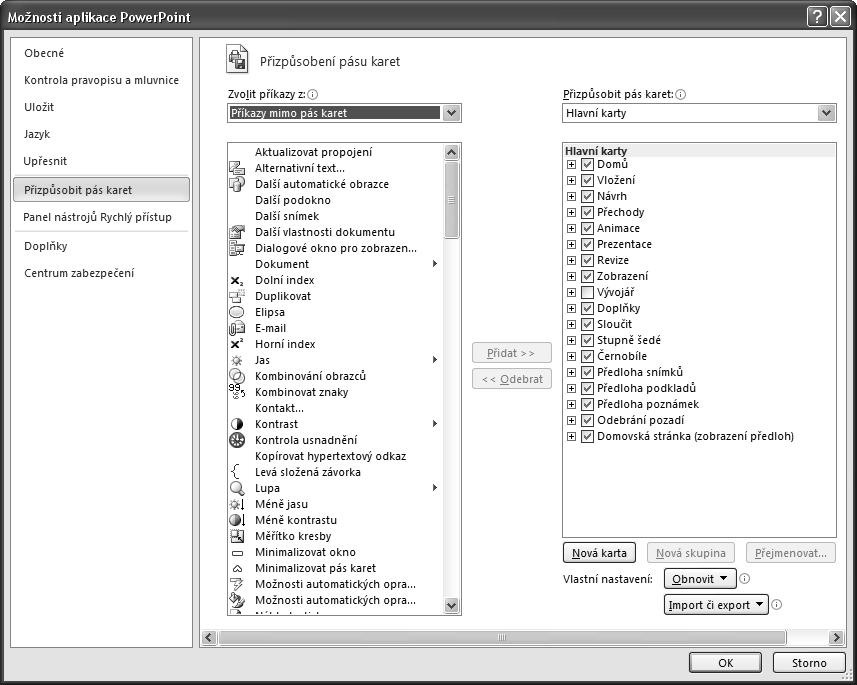Open the Obnovit dropdown button

pos(700,578)
